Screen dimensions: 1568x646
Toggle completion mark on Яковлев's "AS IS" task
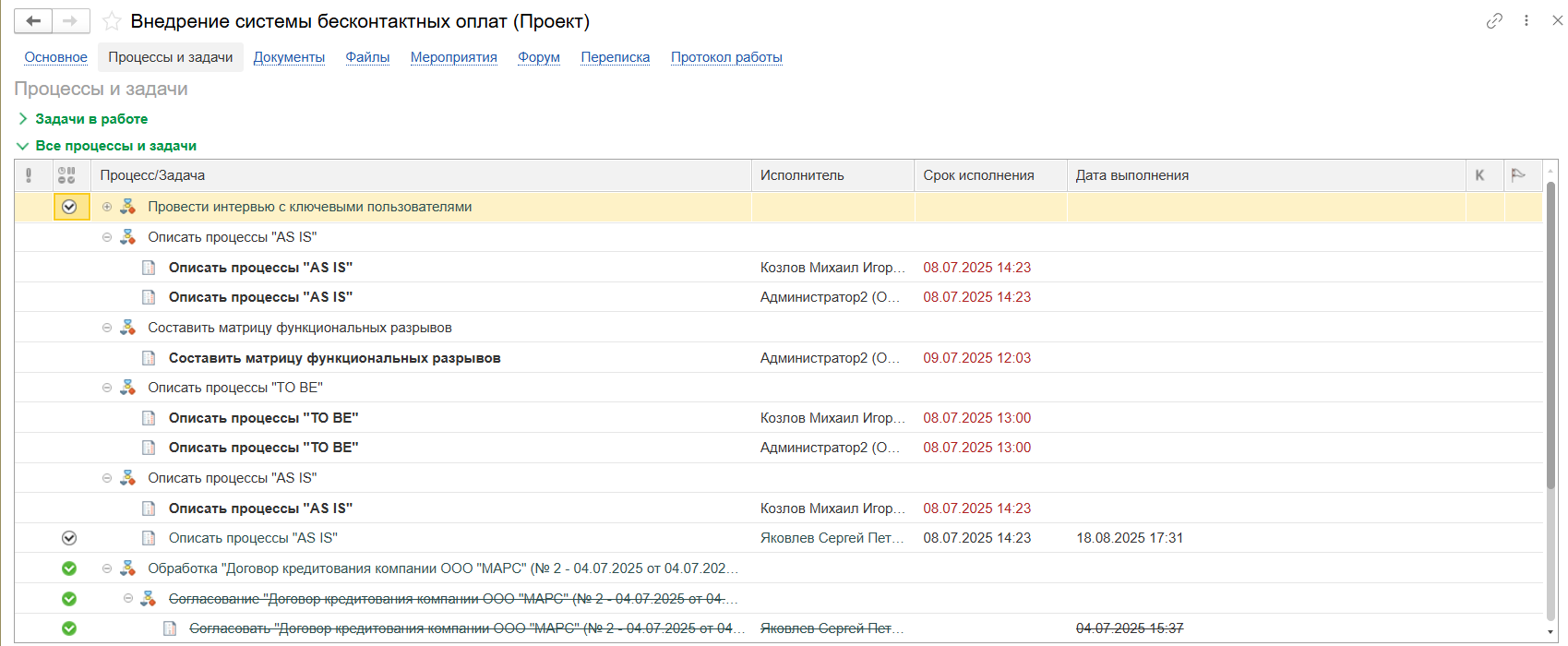tap(69, 538)
